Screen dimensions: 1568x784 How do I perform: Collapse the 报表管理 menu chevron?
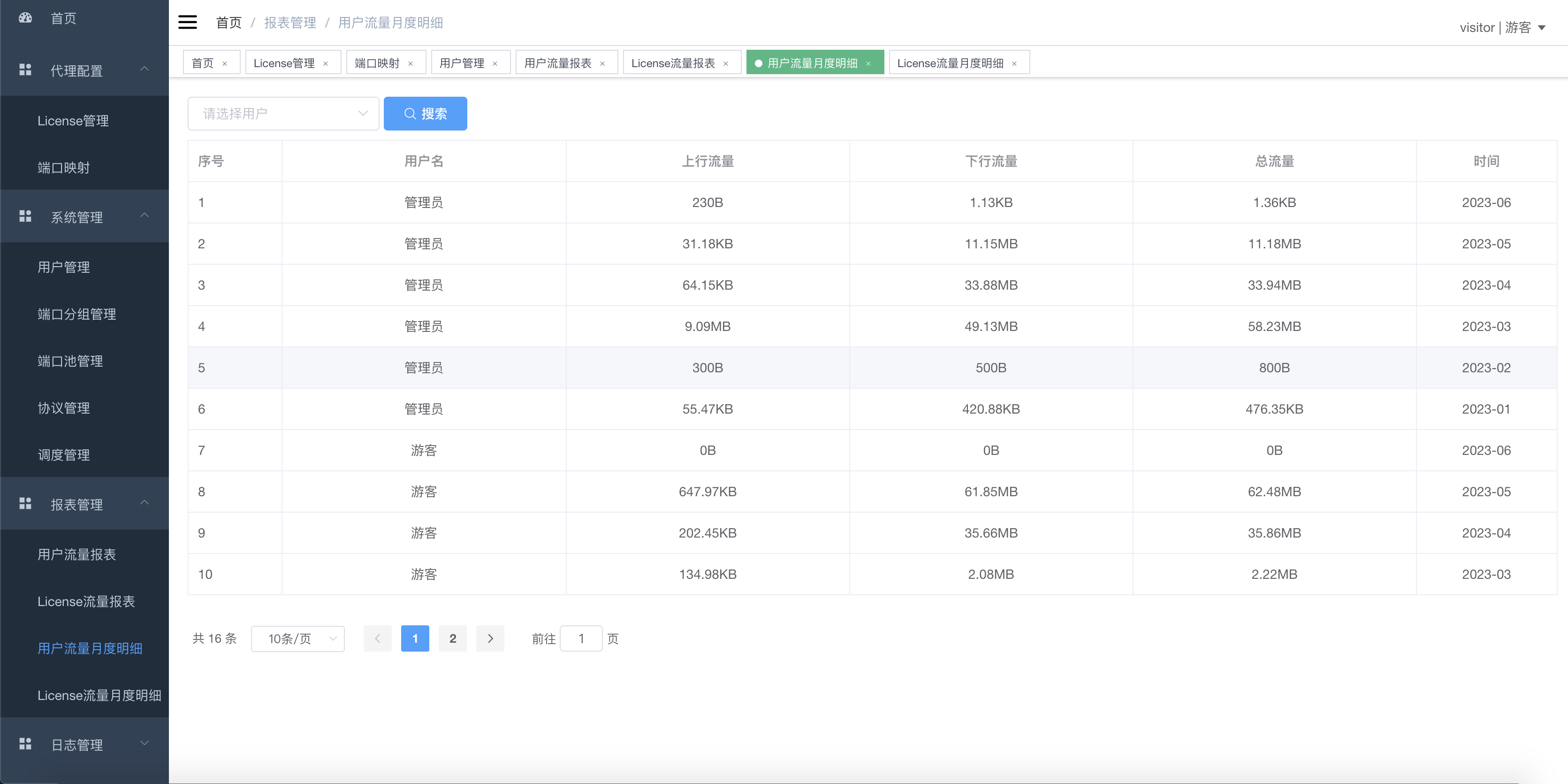pyautogui.click(x=144, y=503)
